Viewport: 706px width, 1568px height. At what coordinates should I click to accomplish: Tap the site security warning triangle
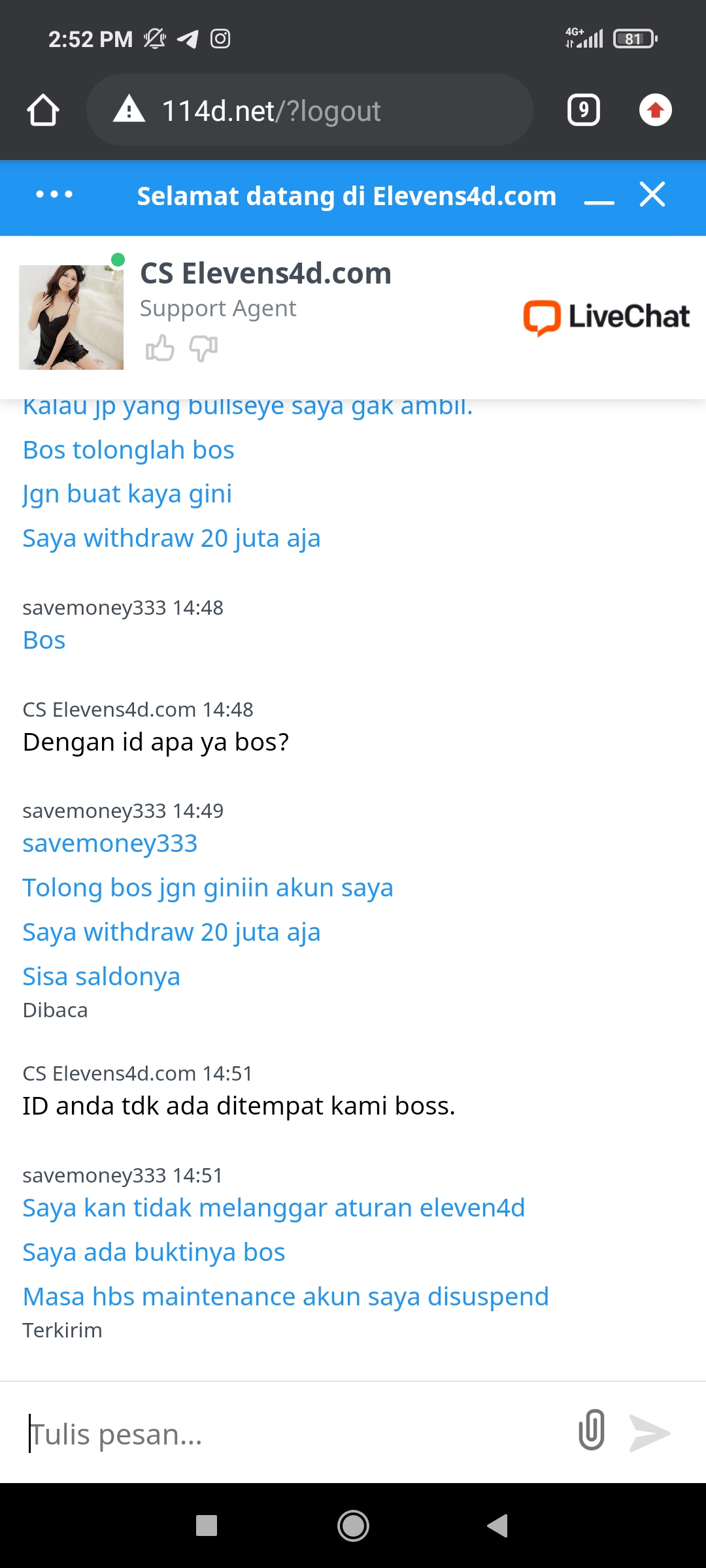point(129,110)
